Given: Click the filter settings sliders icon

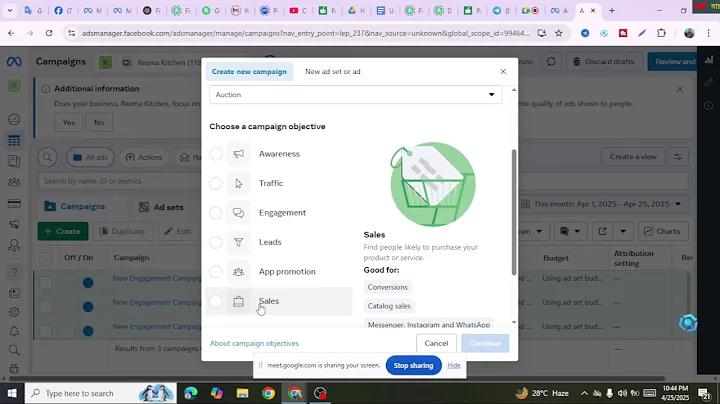Looking at the screenshot, I should coord(678,157).
